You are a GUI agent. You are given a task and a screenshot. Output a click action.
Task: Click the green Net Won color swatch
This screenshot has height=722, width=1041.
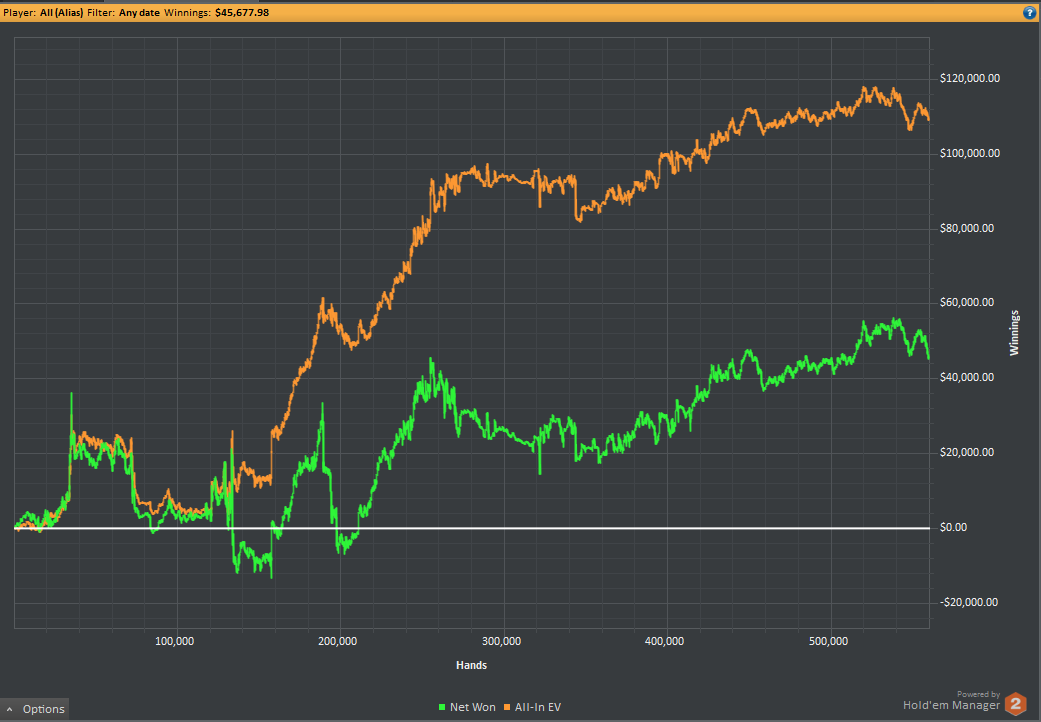coord(442,708)
